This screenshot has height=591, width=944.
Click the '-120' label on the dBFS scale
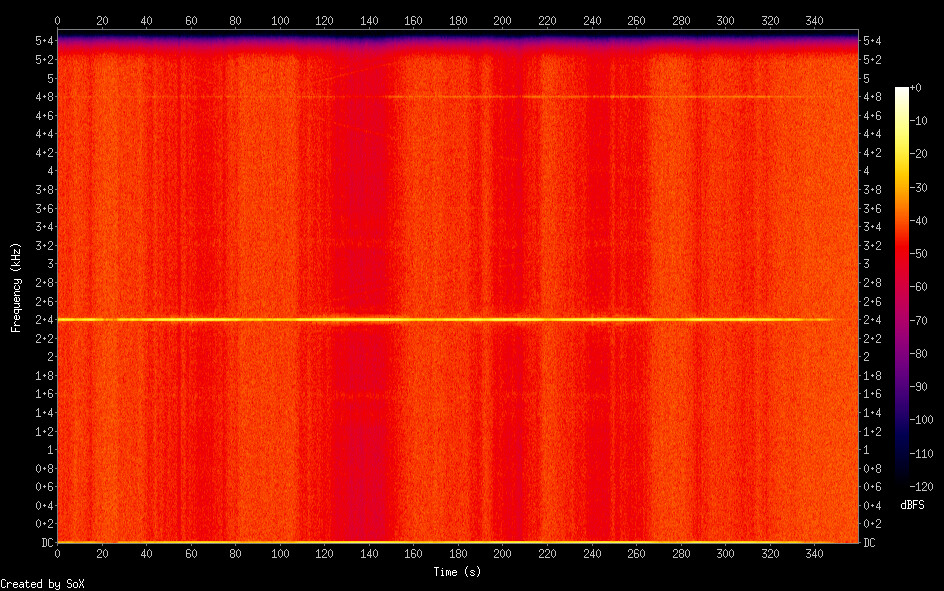coord(922,486)
